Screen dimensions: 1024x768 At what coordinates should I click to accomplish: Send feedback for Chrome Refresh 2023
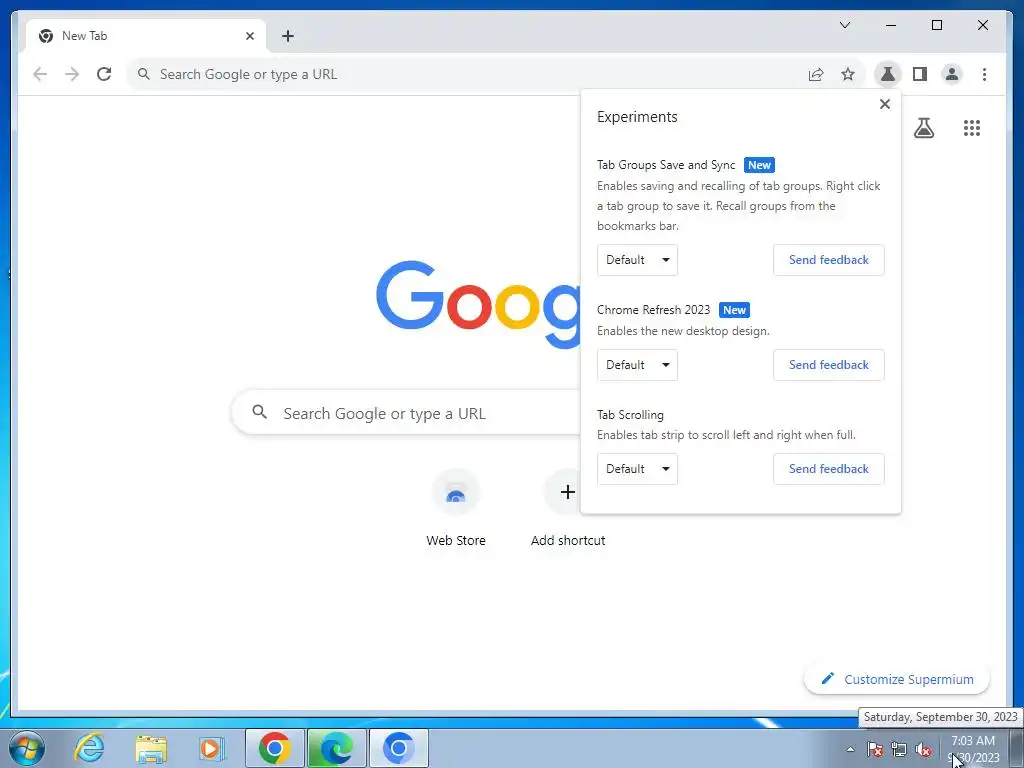[x=829, y=365]
